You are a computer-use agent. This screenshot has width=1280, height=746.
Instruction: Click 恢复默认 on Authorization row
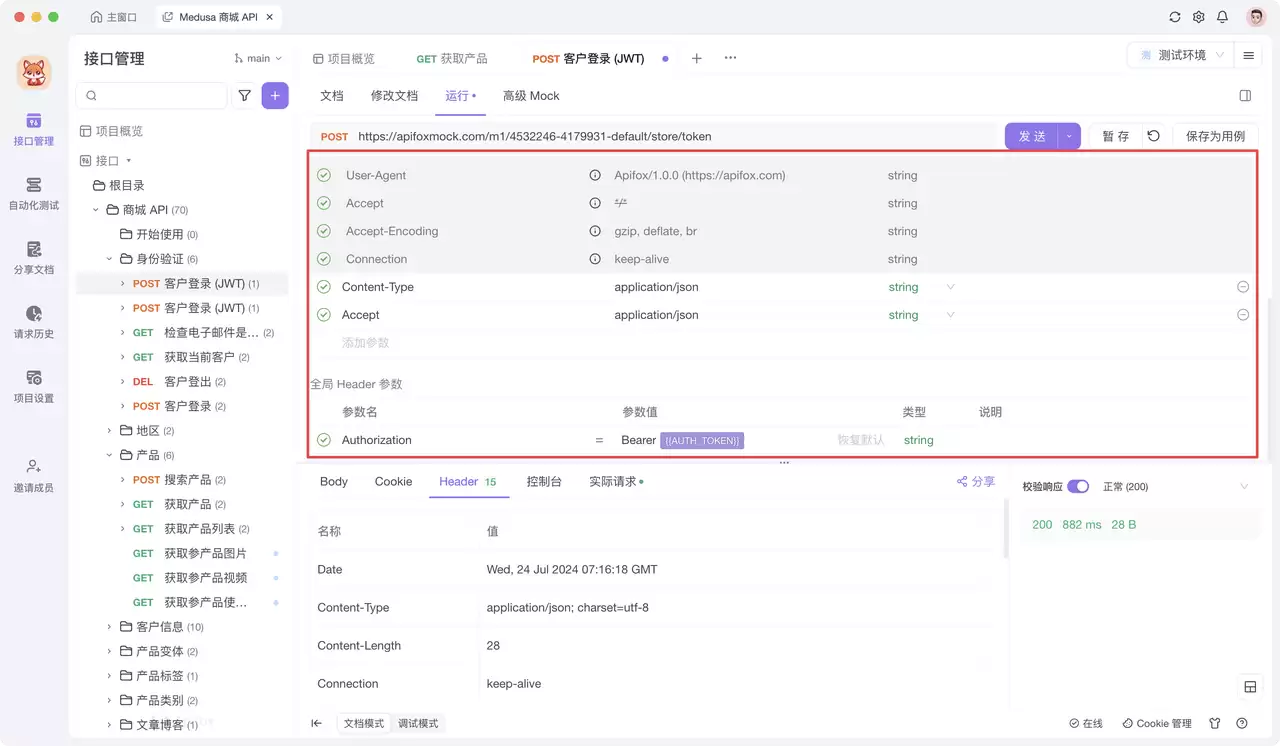pyautogui.click(x=860, y=440)
